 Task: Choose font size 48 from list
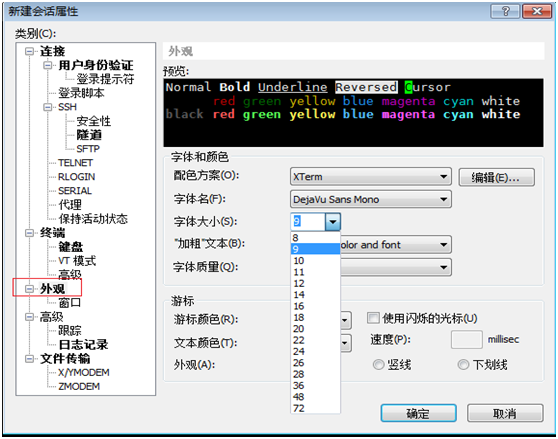point(315,397)
